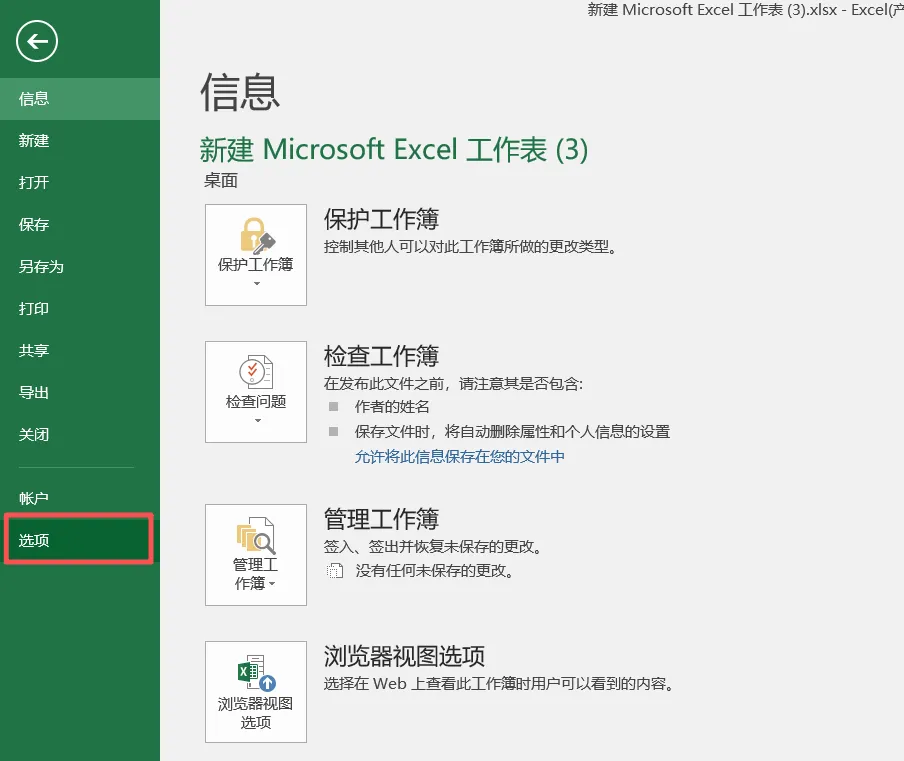This screenshot has width=904, height=761.
Task: Open 选项 in the sidebar
Action: coord(80,540)
